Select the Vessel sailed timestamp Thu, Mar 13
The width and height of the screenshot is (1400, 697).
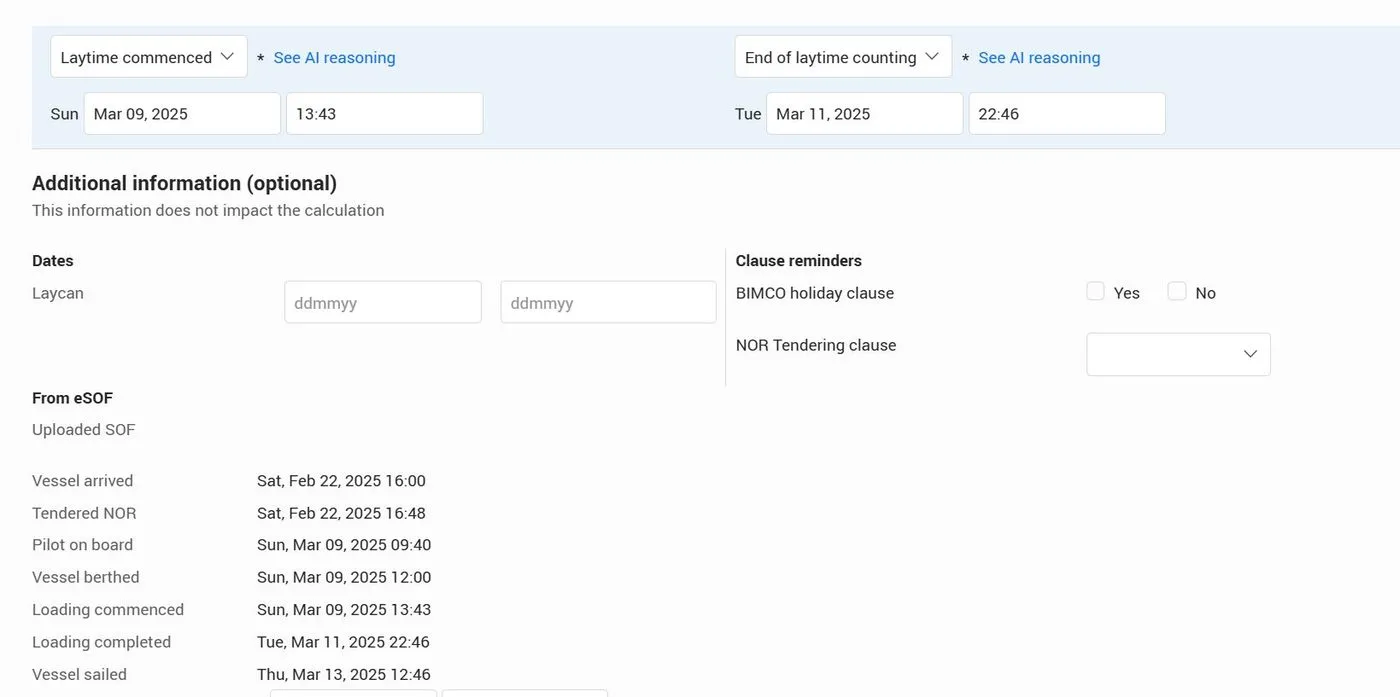(344, 674)
